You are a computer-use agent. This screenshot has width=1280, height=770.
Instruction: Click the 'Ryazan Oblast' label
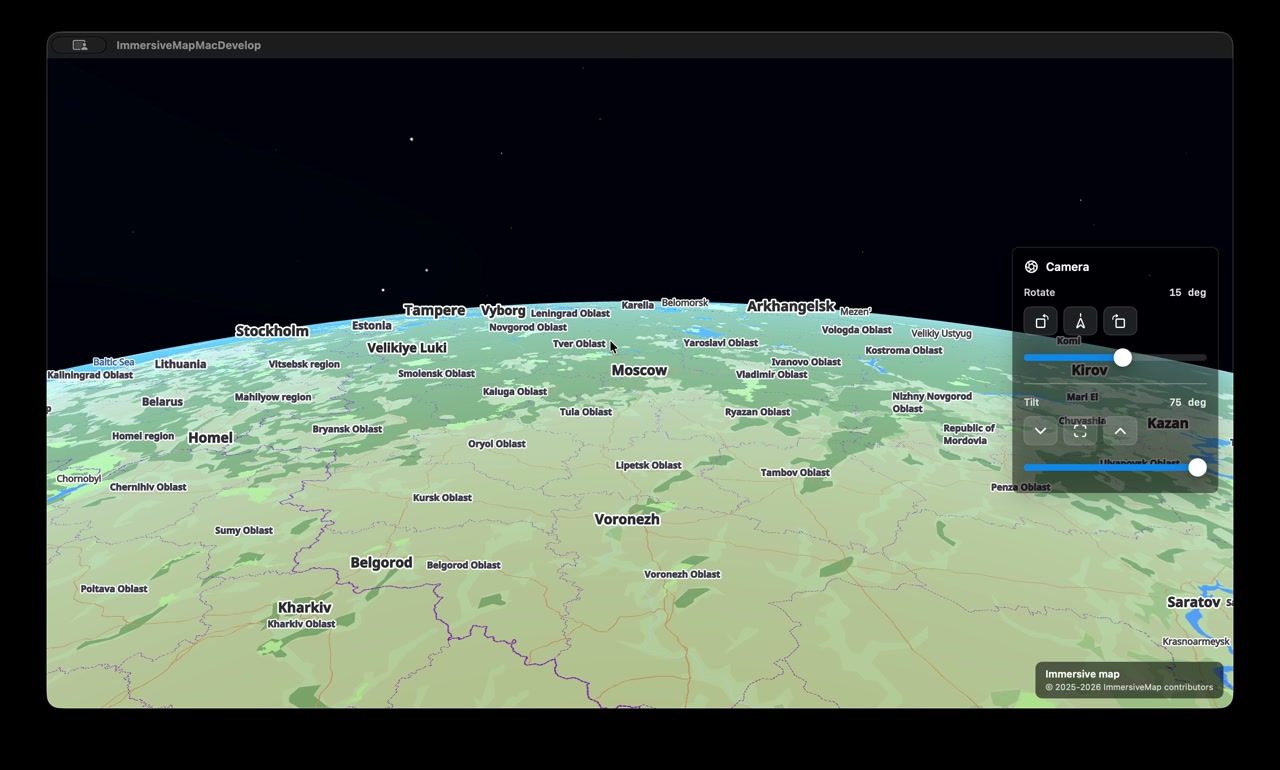(757, 412)
